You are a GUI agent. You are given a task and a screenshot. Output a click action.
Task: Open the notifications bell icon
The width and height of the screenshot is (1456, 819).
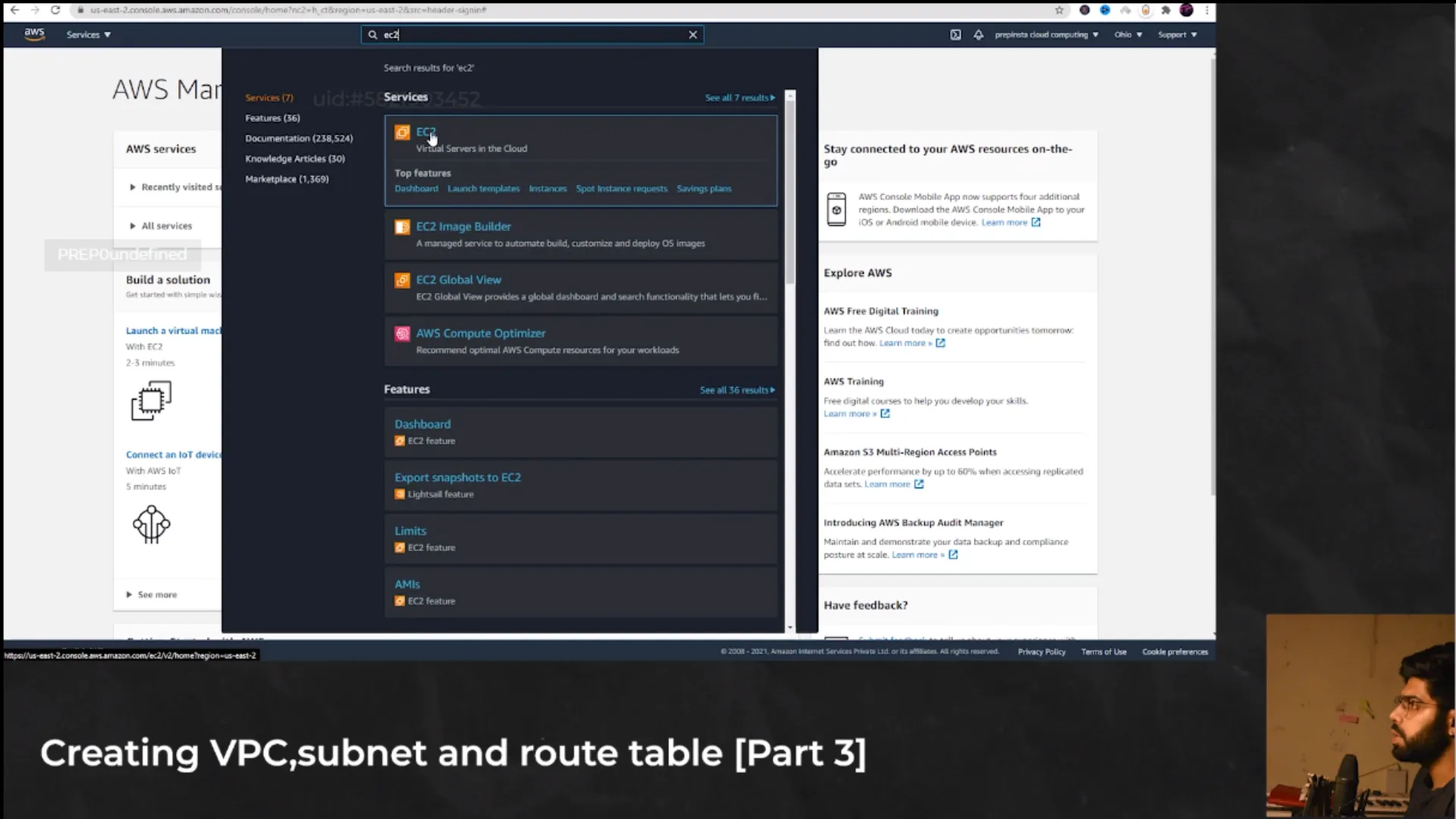coord(978,35)
